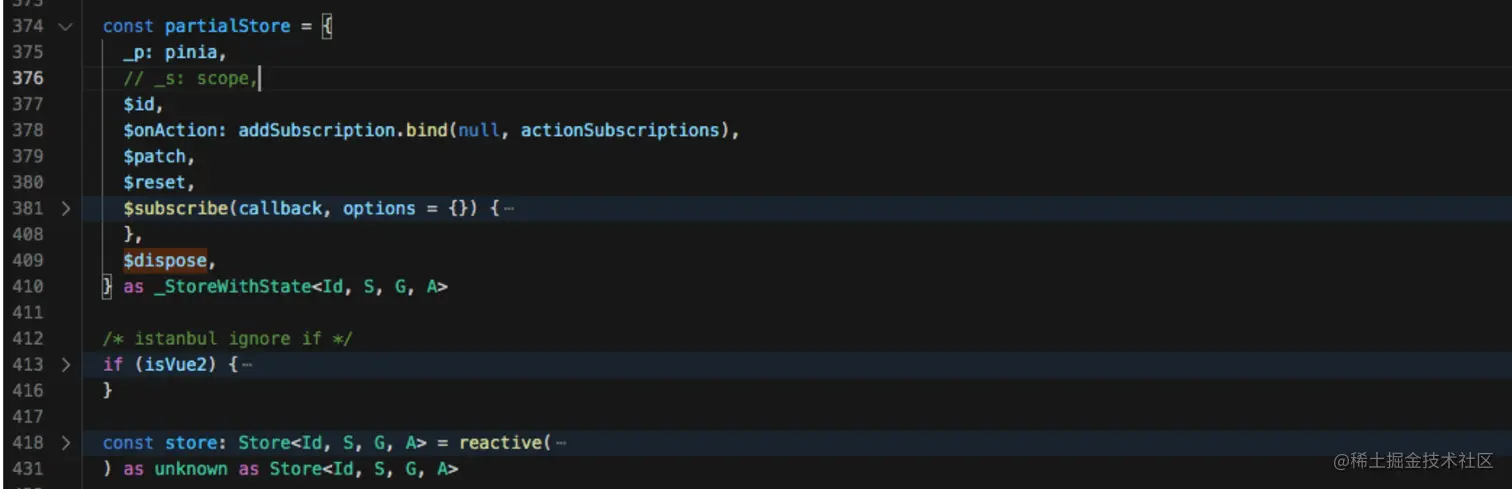
Task: Click the folded ellipsis after $subscribe
Action: pyautogui.click(x=509, y=209)
